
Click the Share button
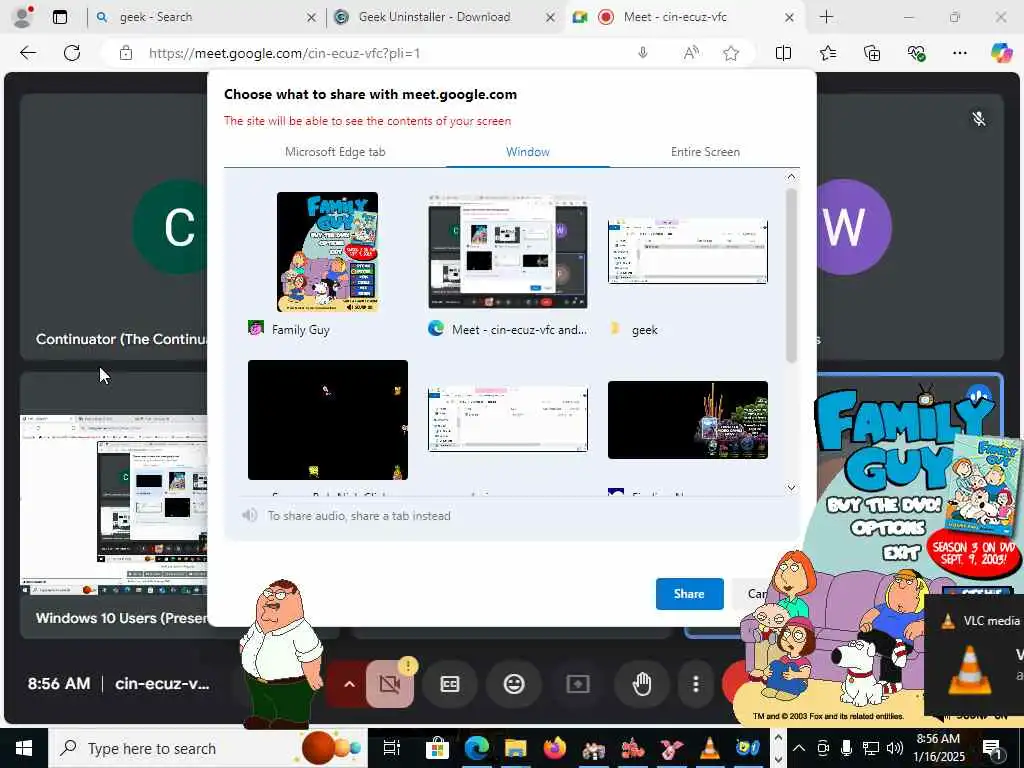[x=689, y=594]
